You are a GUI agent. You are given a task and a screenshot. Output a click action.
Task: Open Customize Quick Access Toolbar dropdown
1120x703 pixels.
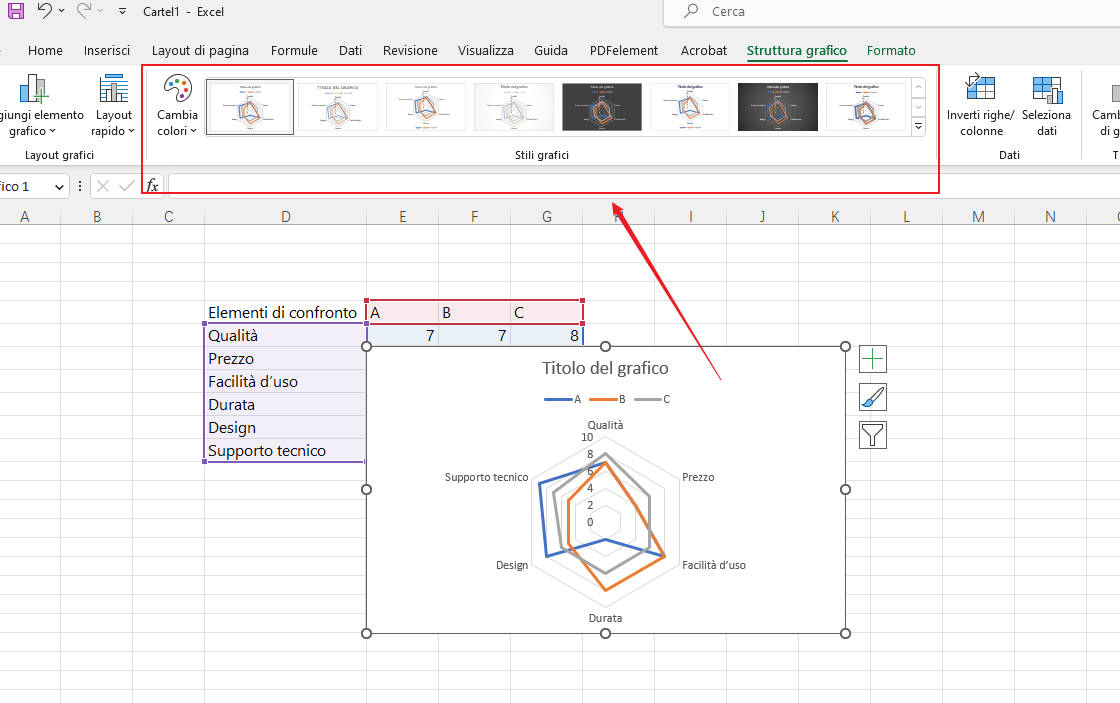pyautogui.click(x=122, y=11)
